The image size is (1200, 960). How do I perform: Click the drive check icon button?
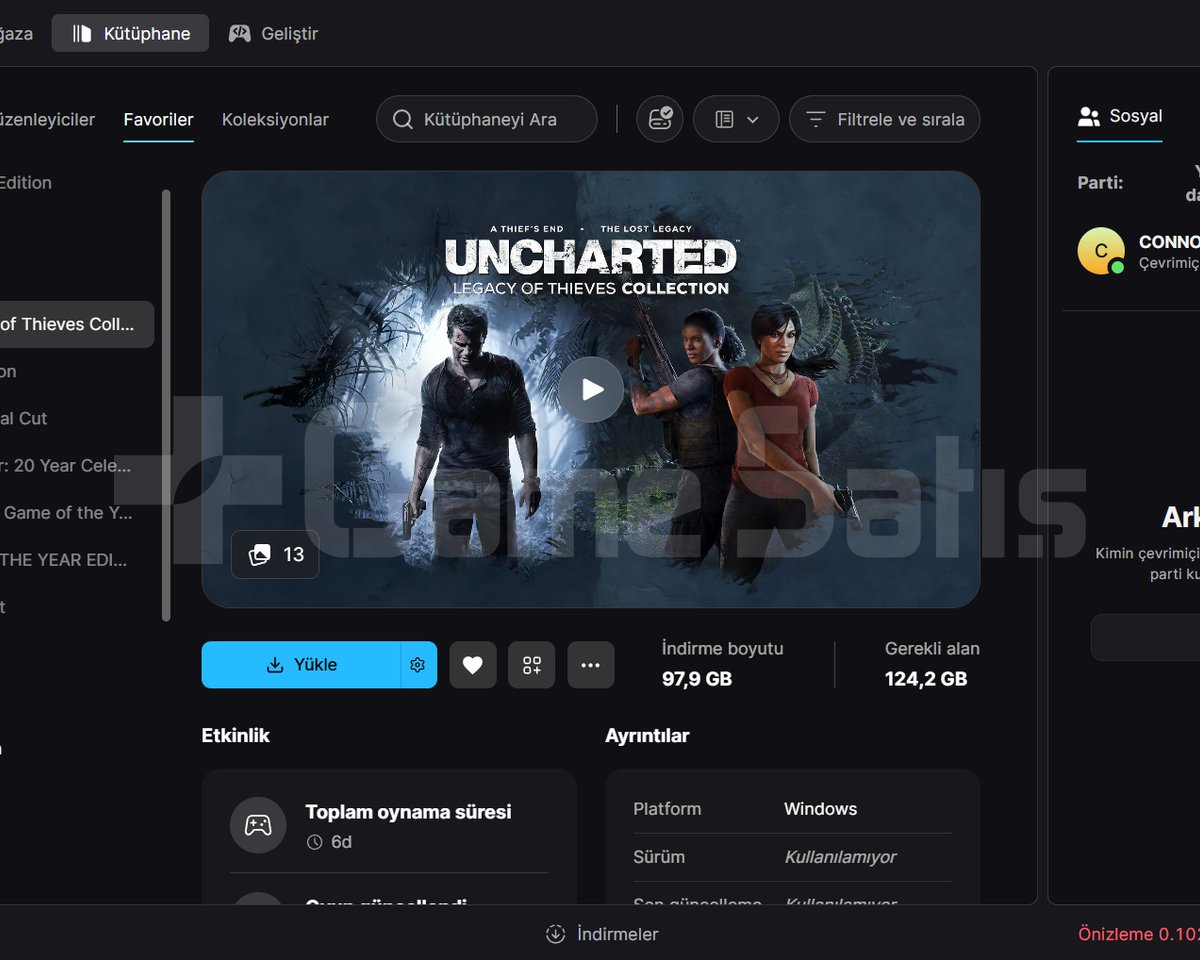point(660,119)
